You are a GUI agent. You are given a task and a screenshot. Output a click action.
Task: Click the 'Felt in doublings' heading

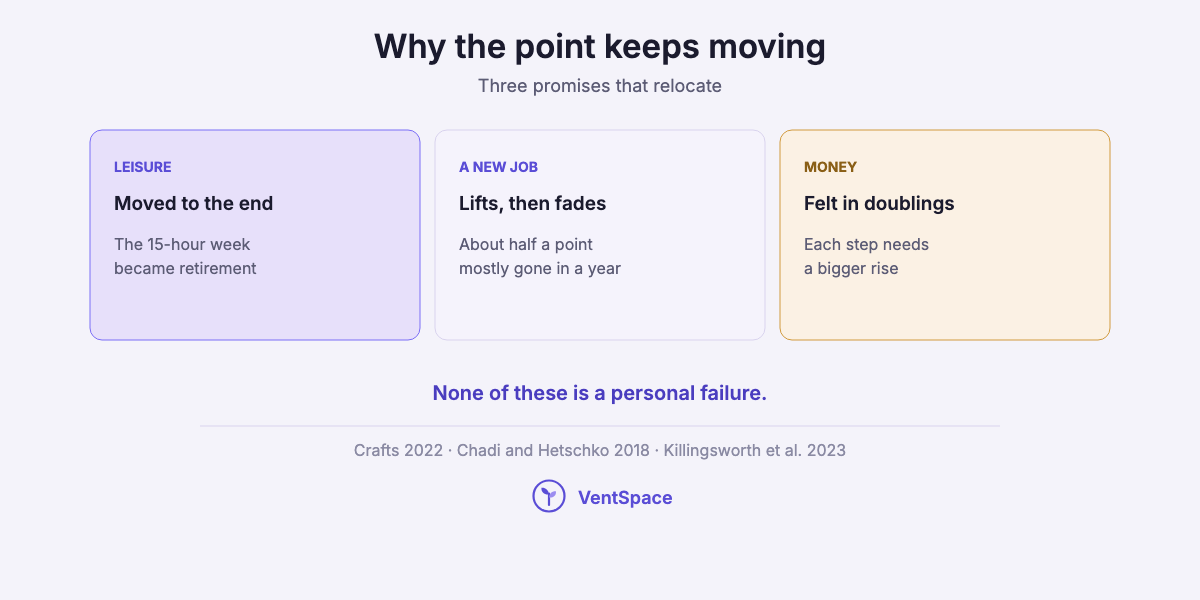[x=879, y=203]
